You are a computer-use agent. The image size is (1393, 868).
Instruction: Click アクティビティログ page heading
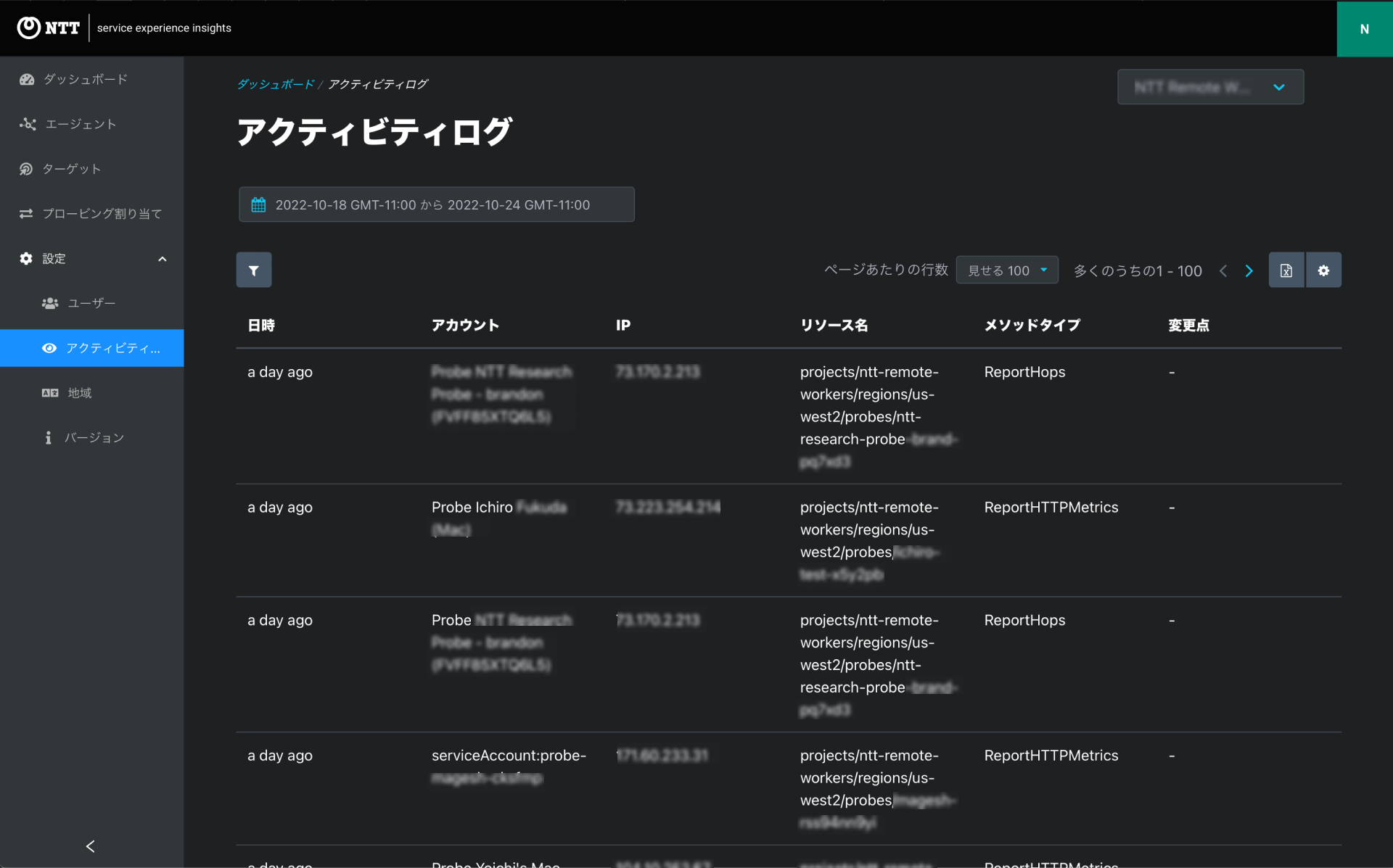coord(375,132)
